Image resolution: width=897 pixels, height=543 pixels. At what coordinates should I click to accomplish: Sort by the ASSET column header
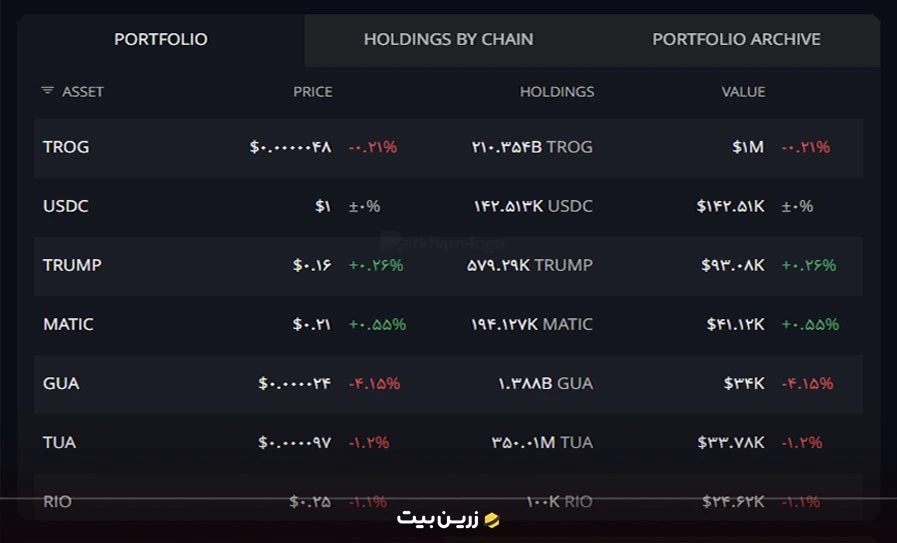click(x=83, y=92)
